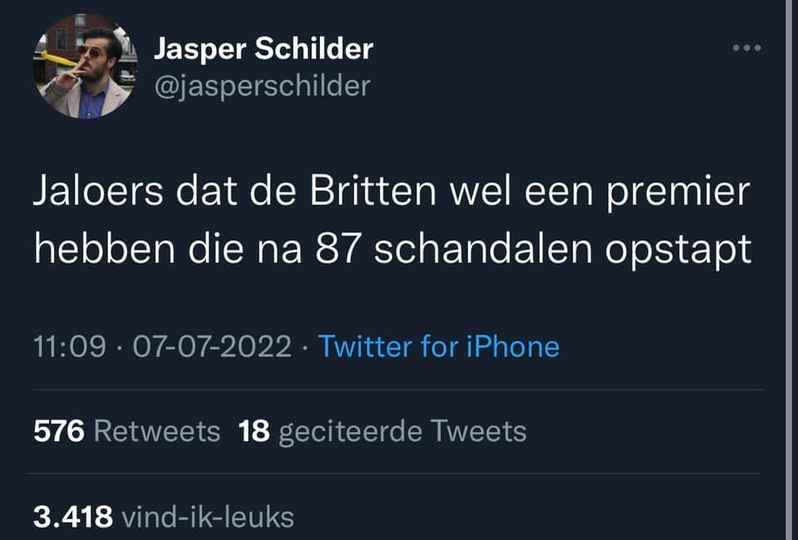Open the Jasper Schilder display name
798x540 pixels.
click(x=263, y=49)
